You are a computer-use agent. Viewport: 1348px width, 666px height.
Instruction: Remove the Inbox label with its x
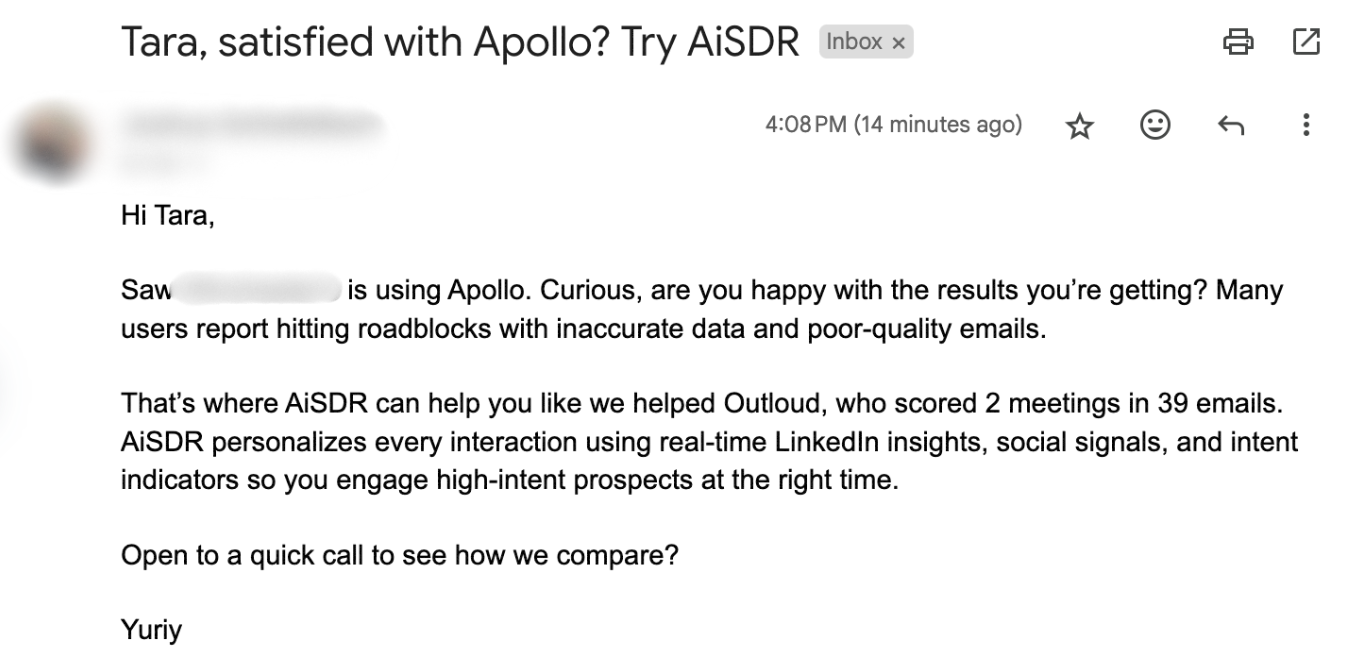(x=898, y=43)
